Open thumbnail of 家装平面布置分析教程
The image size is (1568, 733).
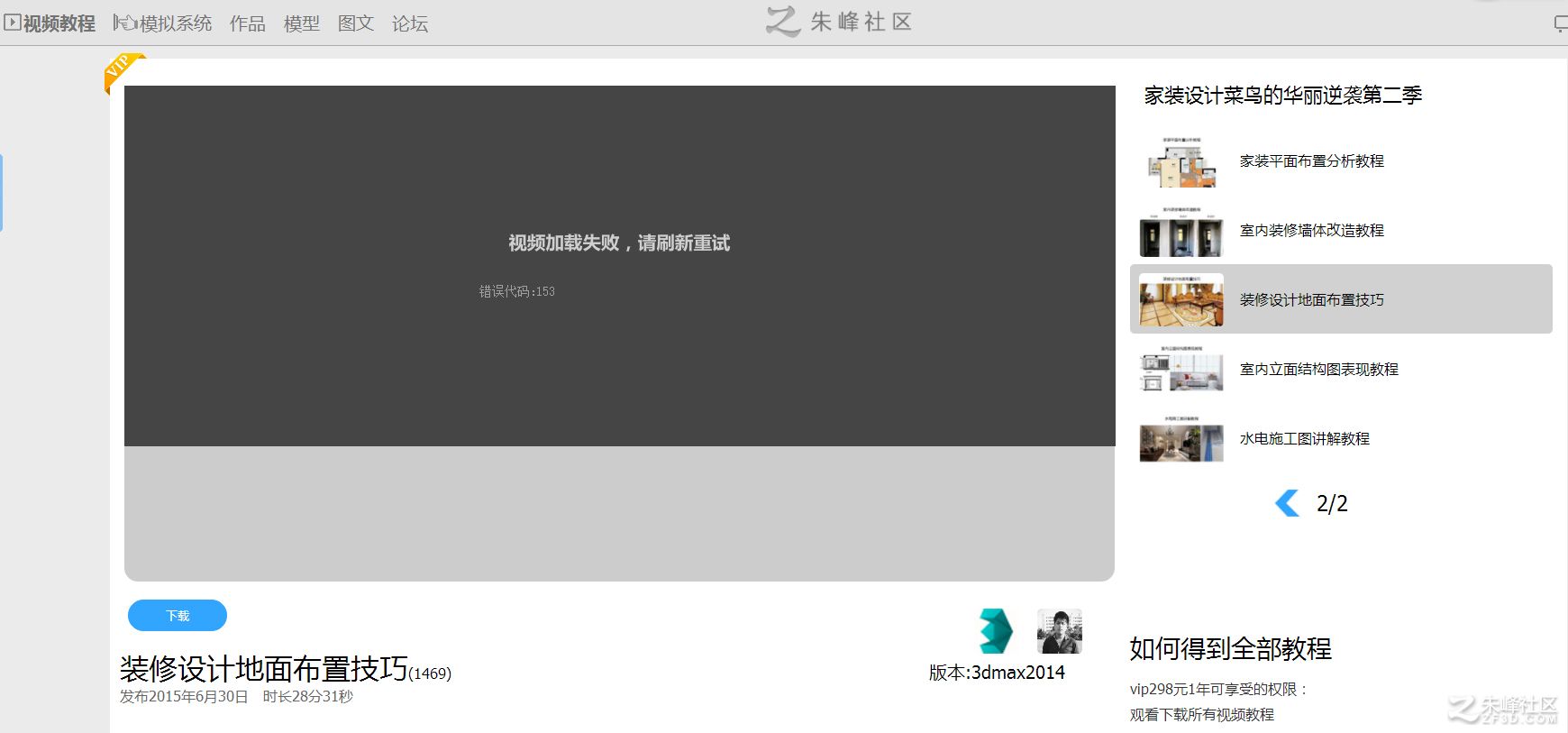tap(1181, 161)
